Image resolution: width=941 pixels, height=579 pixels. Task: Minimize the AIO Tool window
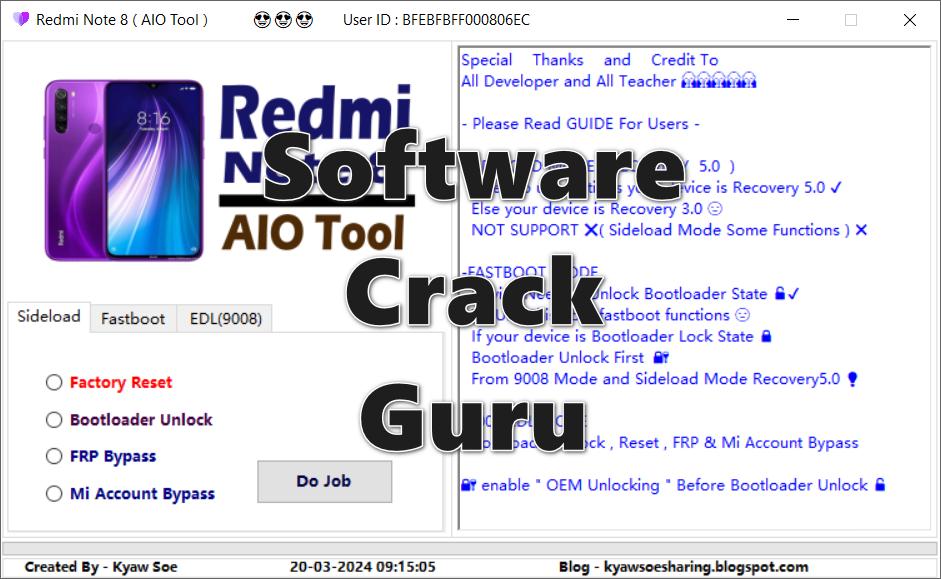[x=793, y=20]
